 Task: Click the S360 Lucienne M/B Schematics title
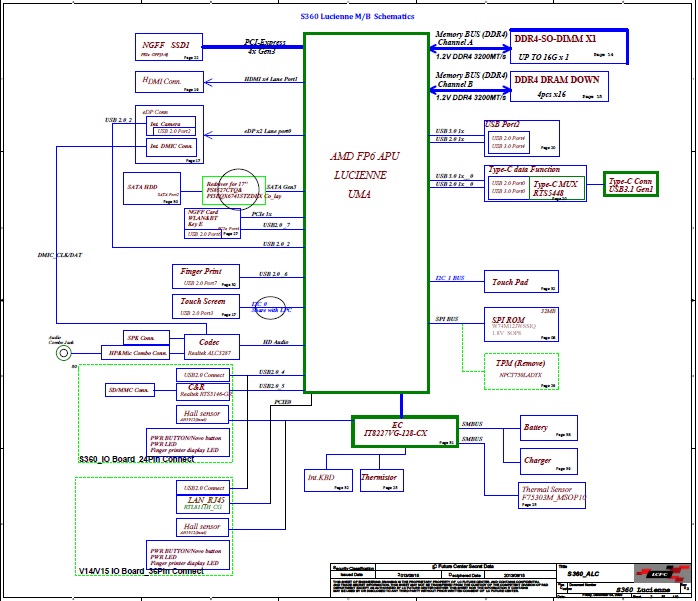[357, 16]
